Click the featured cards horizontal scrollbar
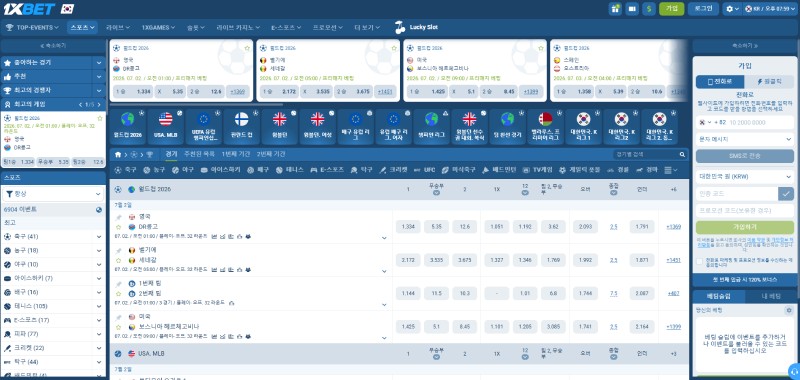The width and height of the screenshot is (800, 380). (x=196, y=105)
